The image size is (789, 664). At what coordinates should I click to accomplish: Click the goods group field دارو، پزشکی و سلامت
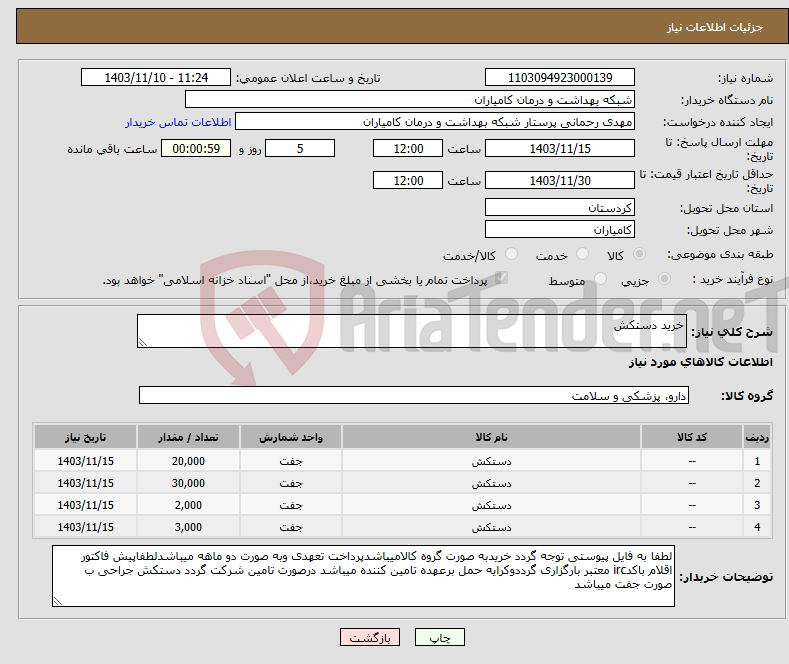pyautogui.click(x=414, y=395)
